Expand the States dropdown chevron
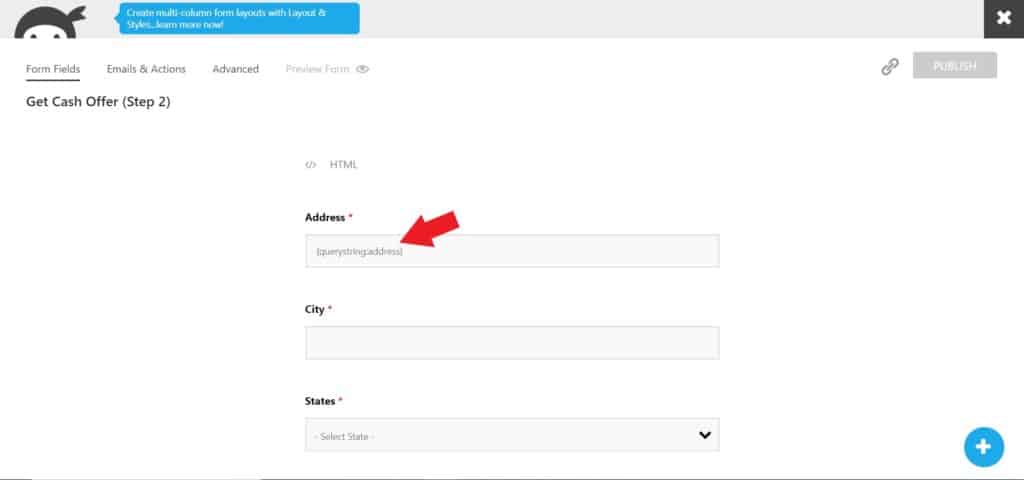1024x480 pixels. point(705,435)
